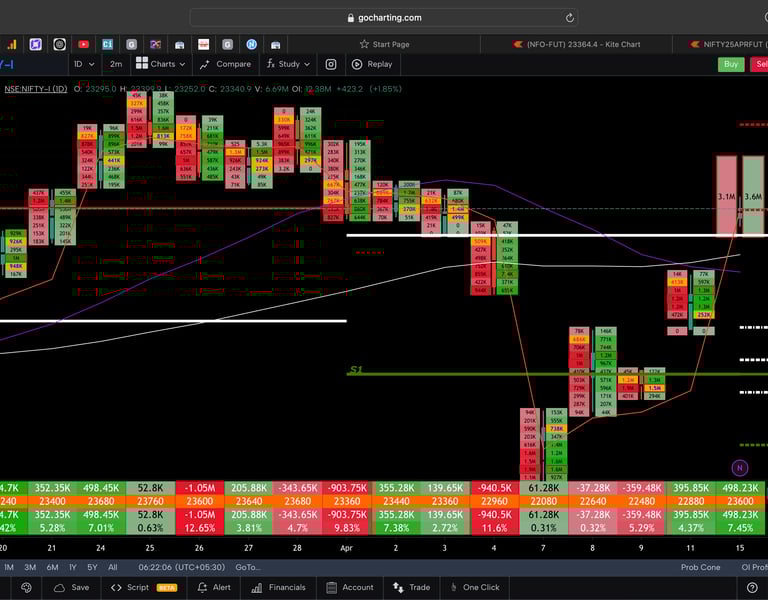Open the bar chart bookmark icon
The height and width of the screenshot is (600, 768).
pos(12,45)
